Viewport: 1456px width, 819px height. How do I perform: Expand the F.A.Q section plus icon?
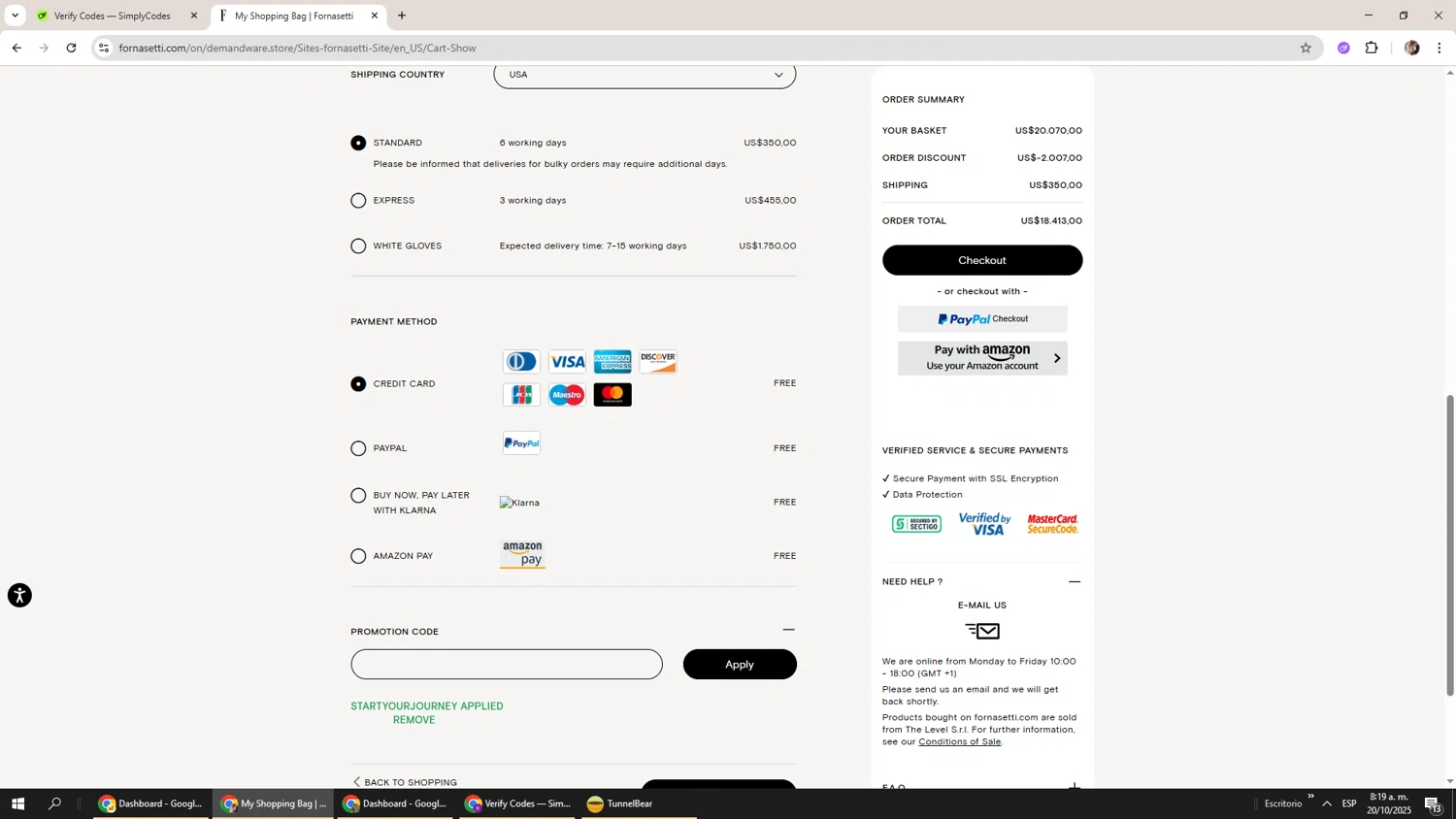click(x=1075, y=785)
